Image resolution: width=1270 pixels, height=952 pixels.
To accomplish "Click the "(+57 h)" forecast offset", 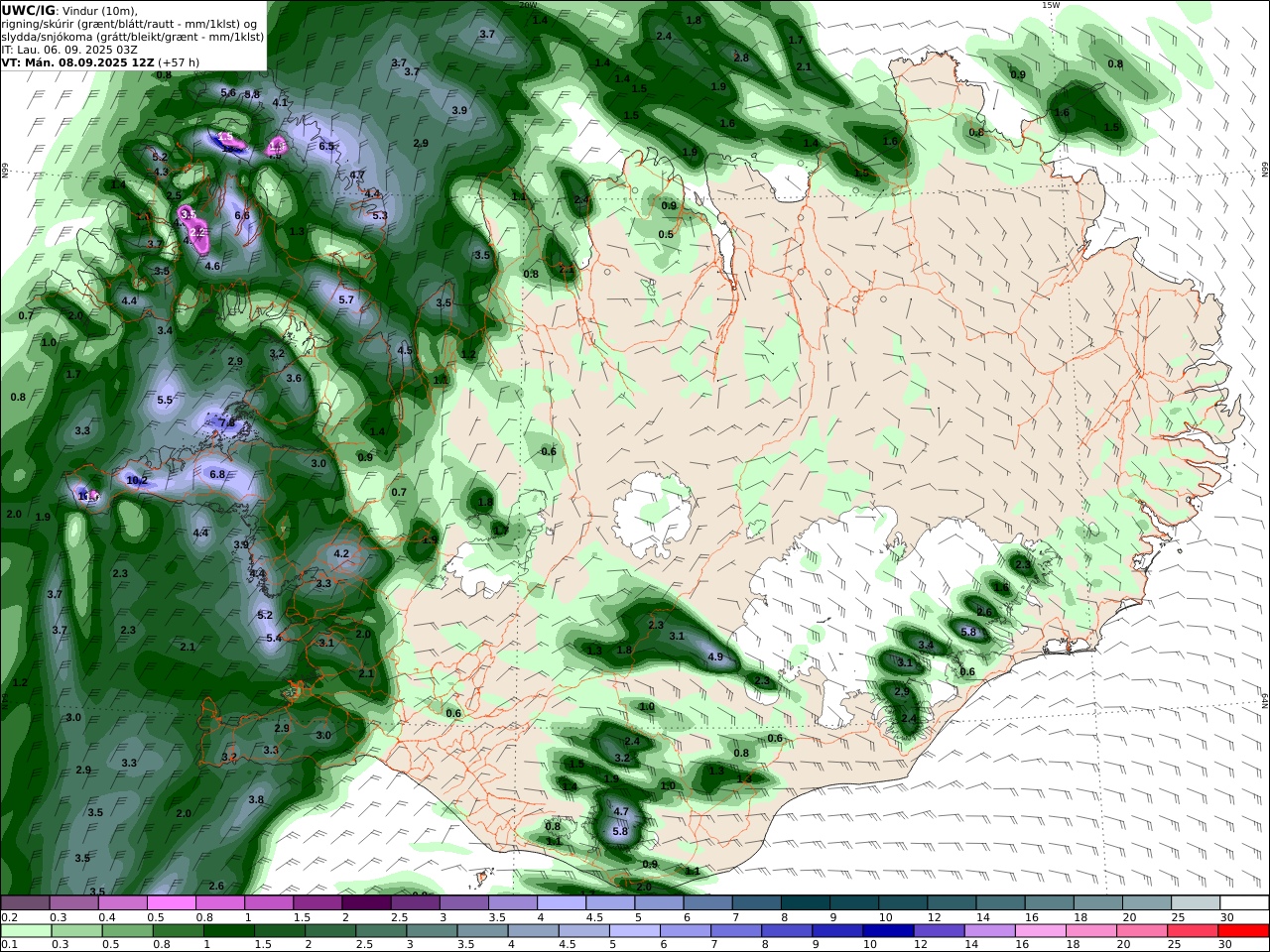I will (180, 61).
